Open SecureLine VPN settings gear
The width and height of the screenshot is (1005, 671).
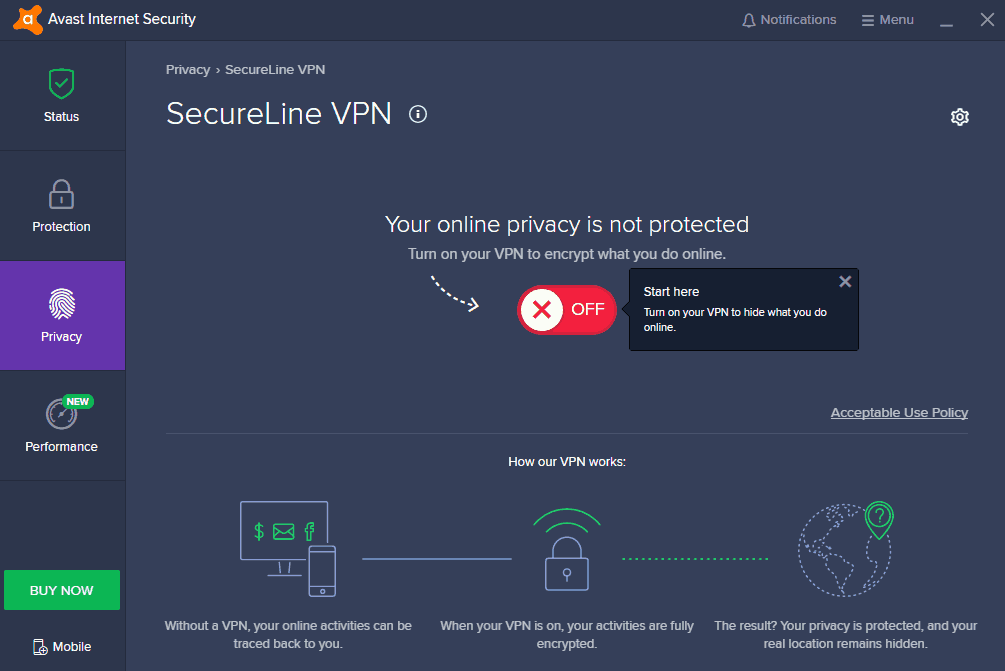(x=959, y=117)
